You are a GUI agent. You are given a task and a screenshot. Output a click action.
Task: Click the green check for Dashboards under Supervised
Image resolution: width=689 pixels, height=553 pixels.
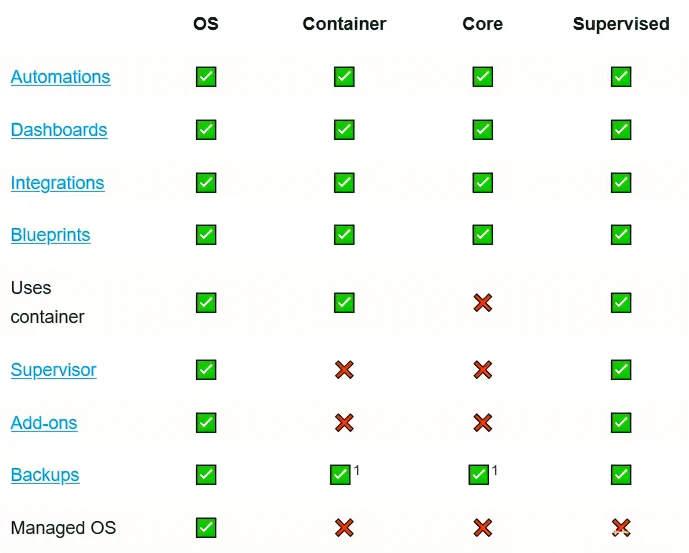[x=621, y=130]
